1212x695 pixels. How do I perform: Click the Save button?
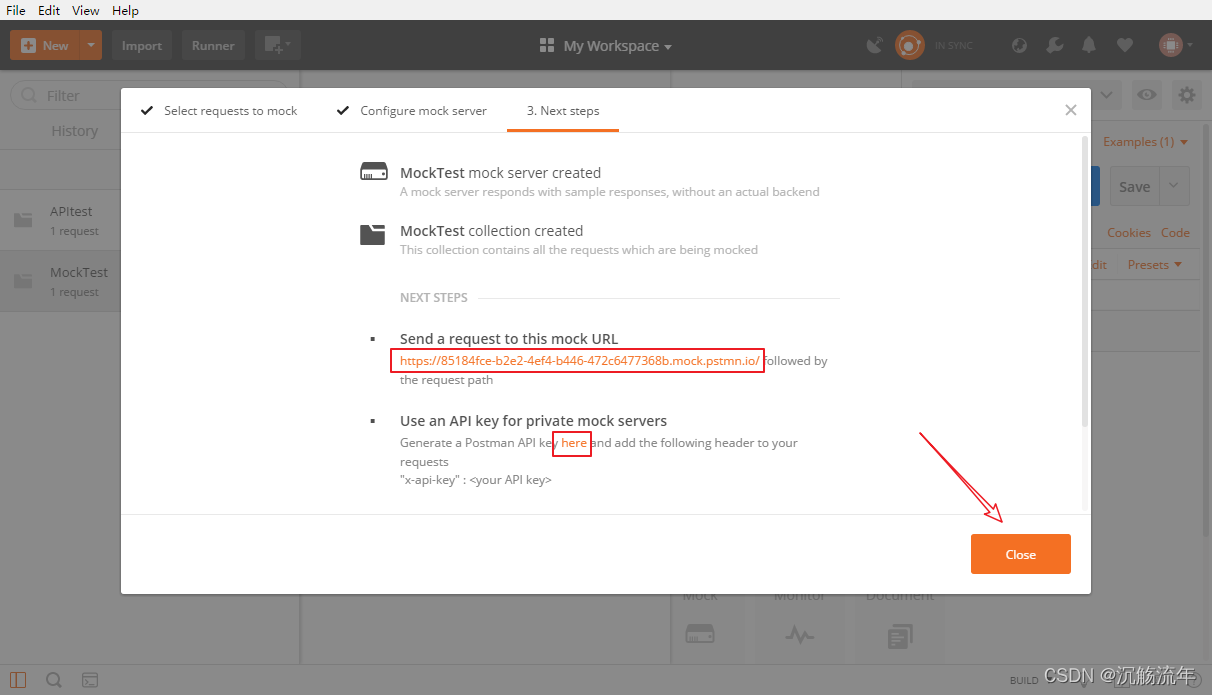(x=1134, y=187)
